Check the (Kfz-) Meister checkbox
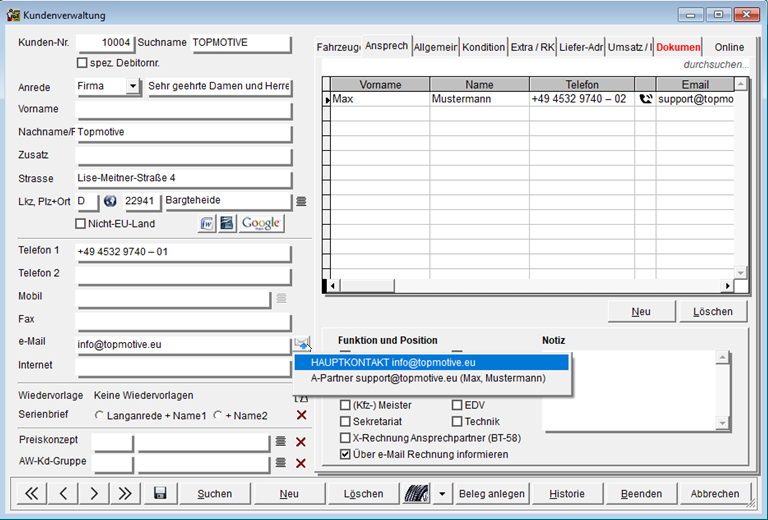768x520 pixels. 345,405
